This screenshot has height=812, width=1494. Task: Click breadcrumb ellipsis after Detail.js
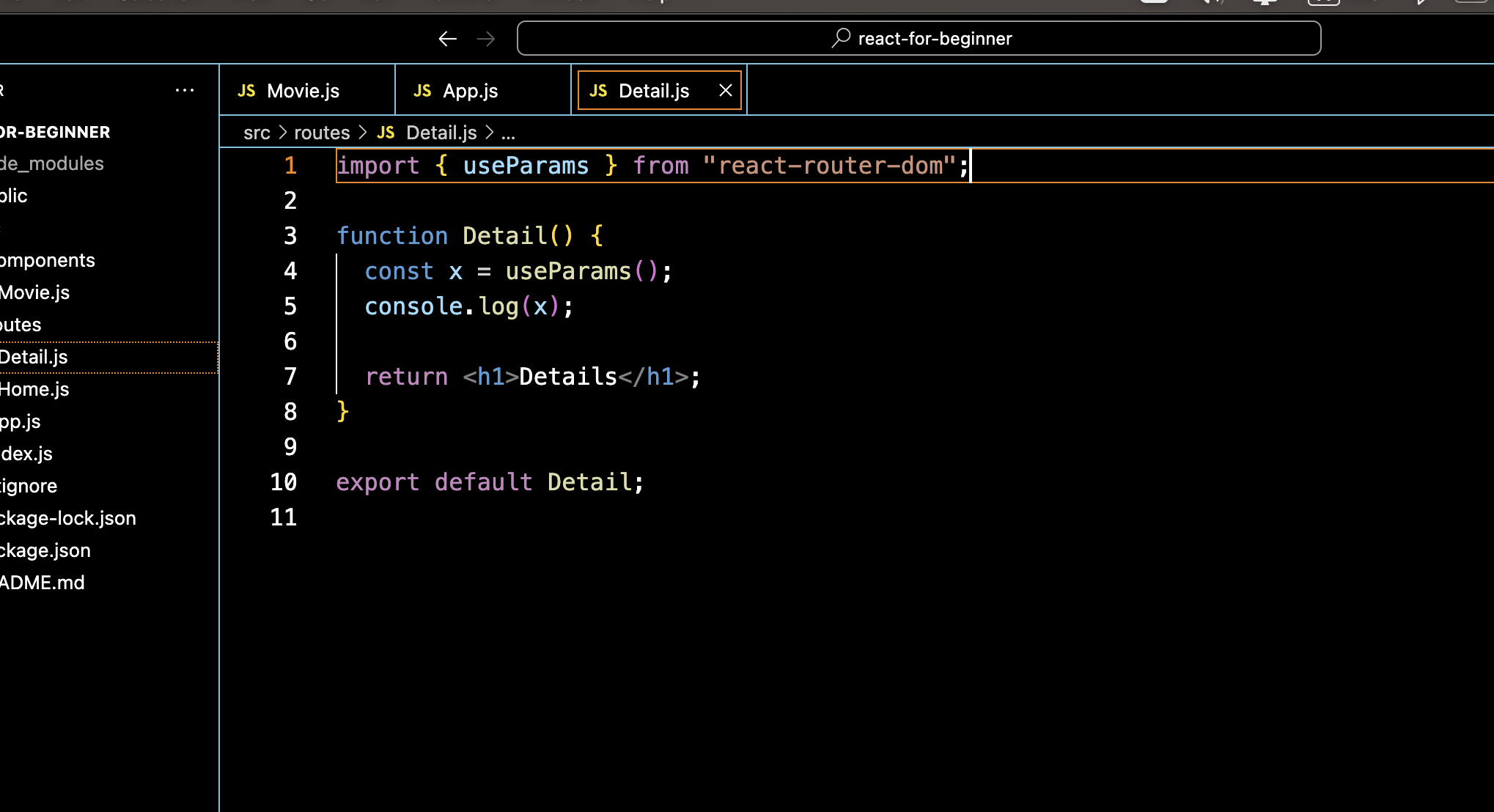click(x=508, y=133)
